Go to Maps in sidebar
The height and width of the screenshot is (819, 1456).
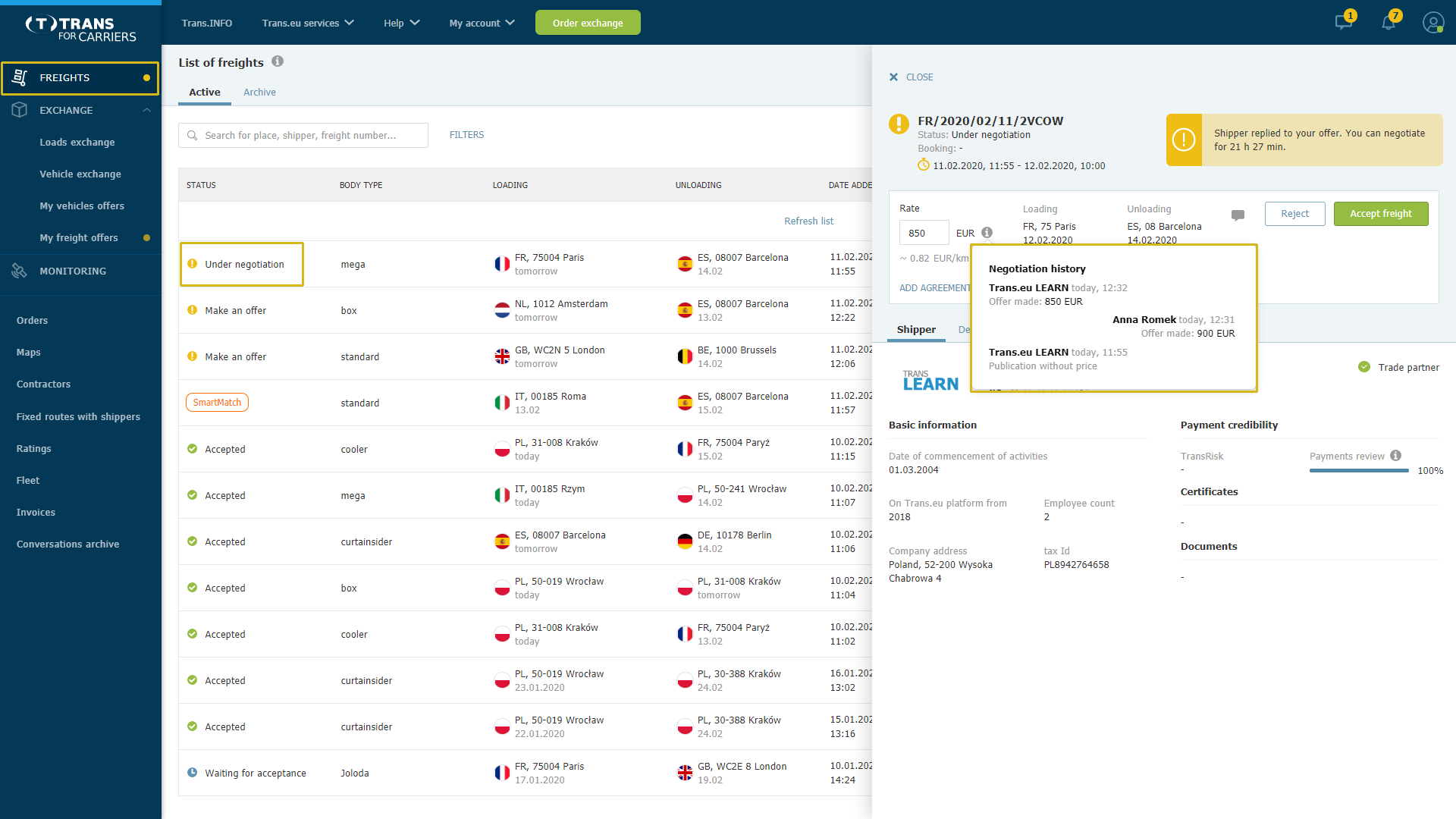pos(29,352)
